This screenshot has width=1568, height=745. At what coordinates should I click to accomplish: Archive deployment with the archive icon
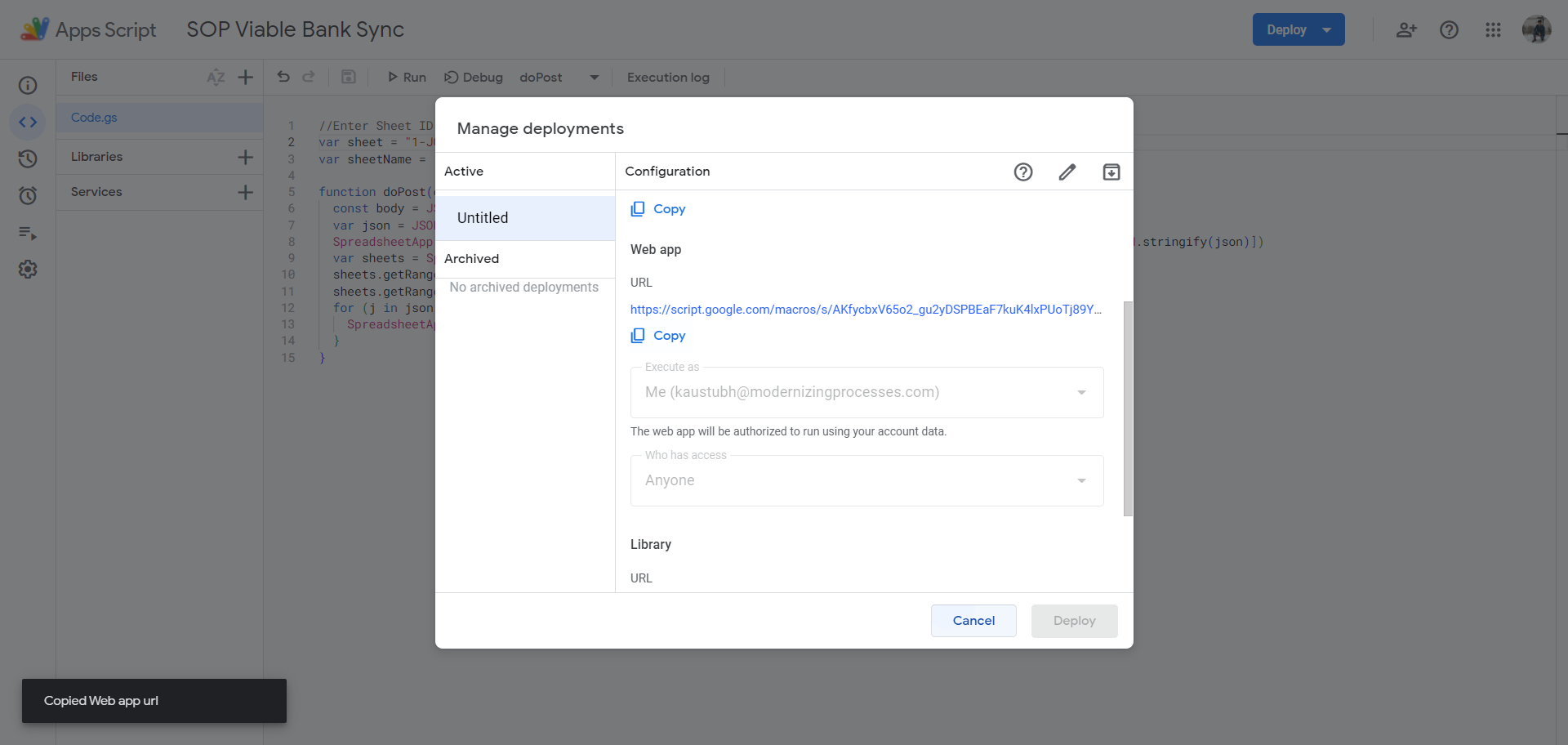[1111, 172]
